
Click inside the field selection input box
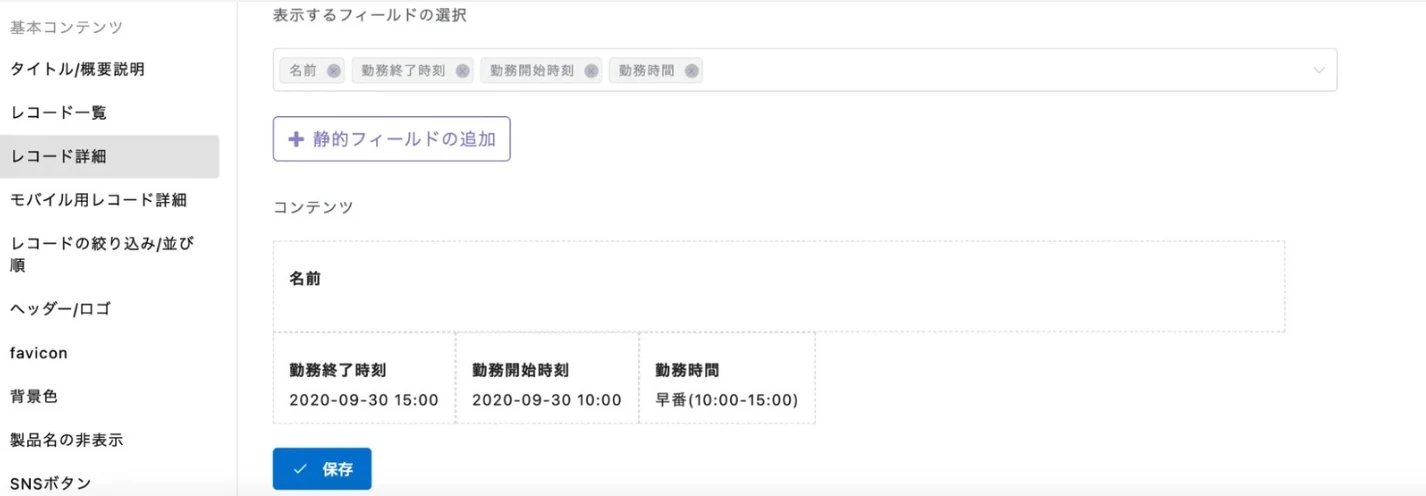pos(1000,70)
